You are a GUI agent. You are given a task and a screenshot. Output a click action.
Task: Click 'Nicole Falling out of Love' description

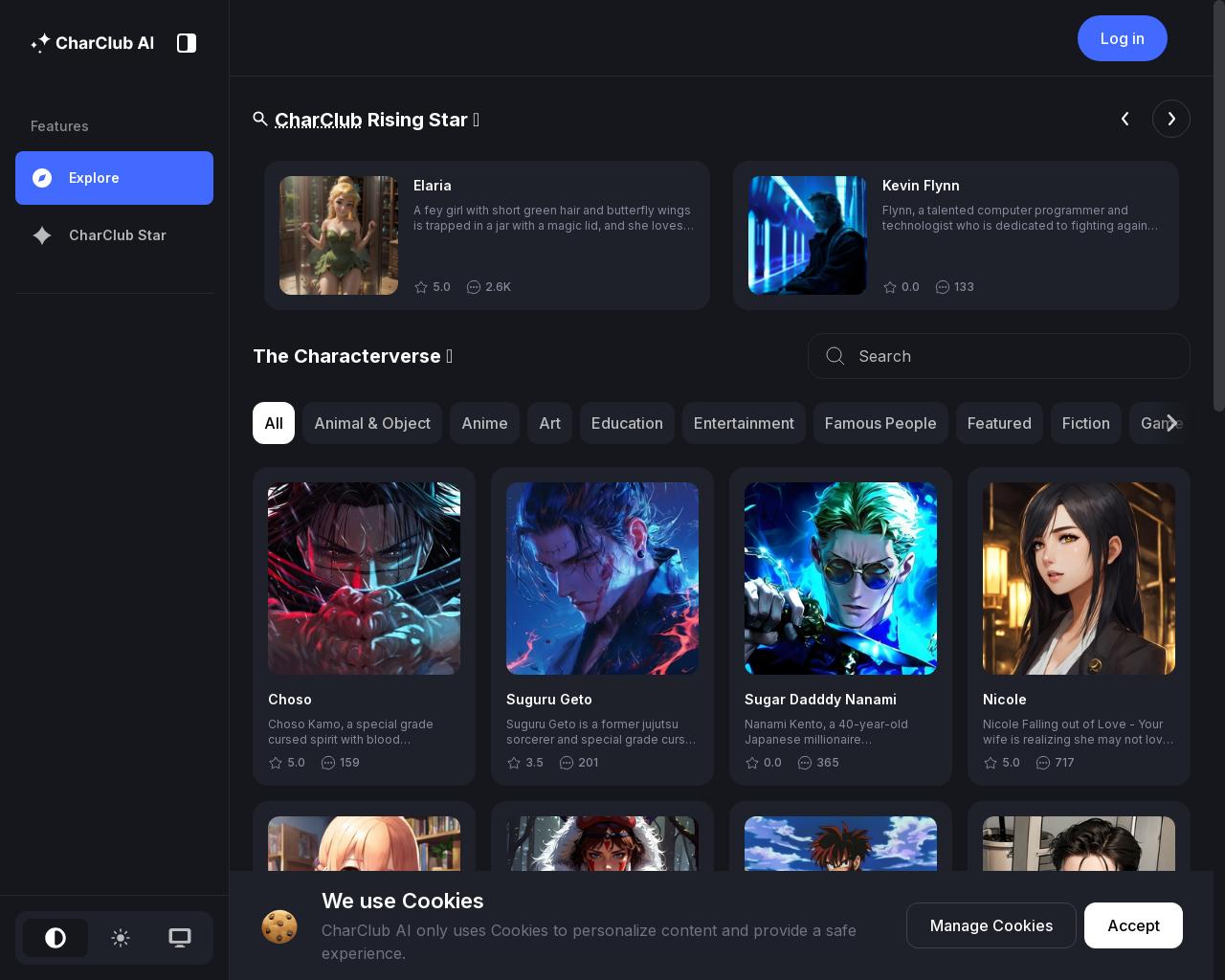[1079, 732]
